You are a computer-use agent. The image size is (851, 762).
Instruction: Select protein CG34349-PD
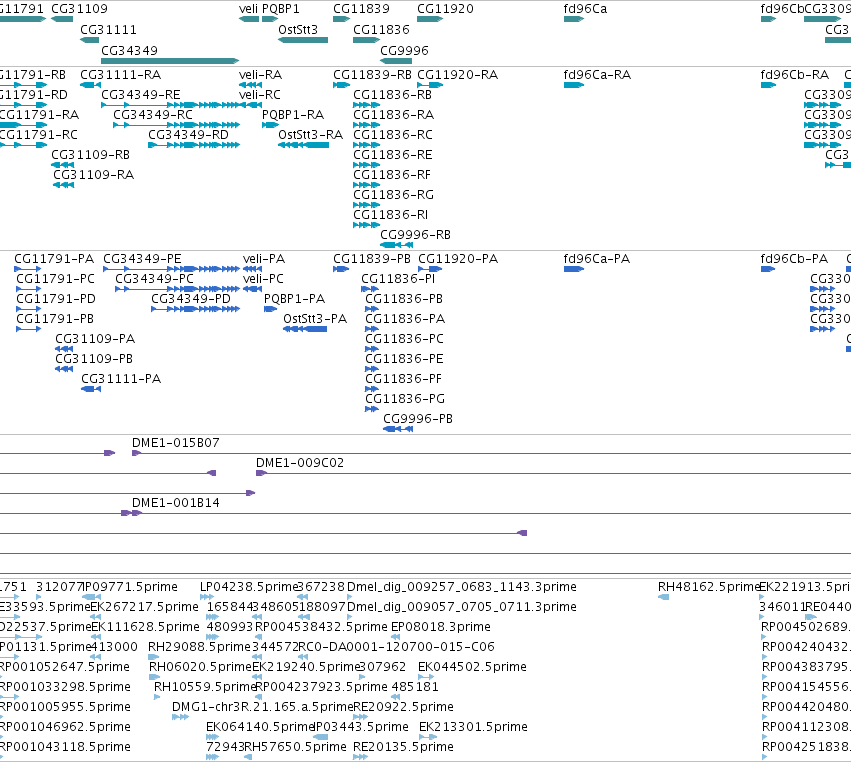pos(191,299)
